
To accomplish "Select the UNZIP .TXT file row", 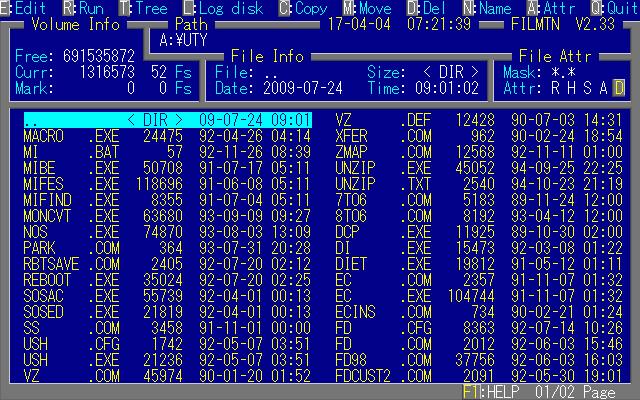I will click(480, 184).
